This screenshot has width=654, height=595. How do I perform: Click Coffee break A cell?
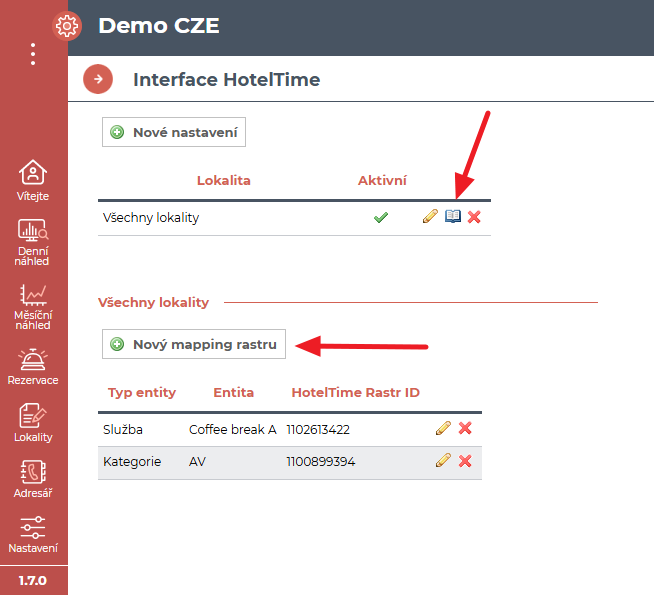233,429
